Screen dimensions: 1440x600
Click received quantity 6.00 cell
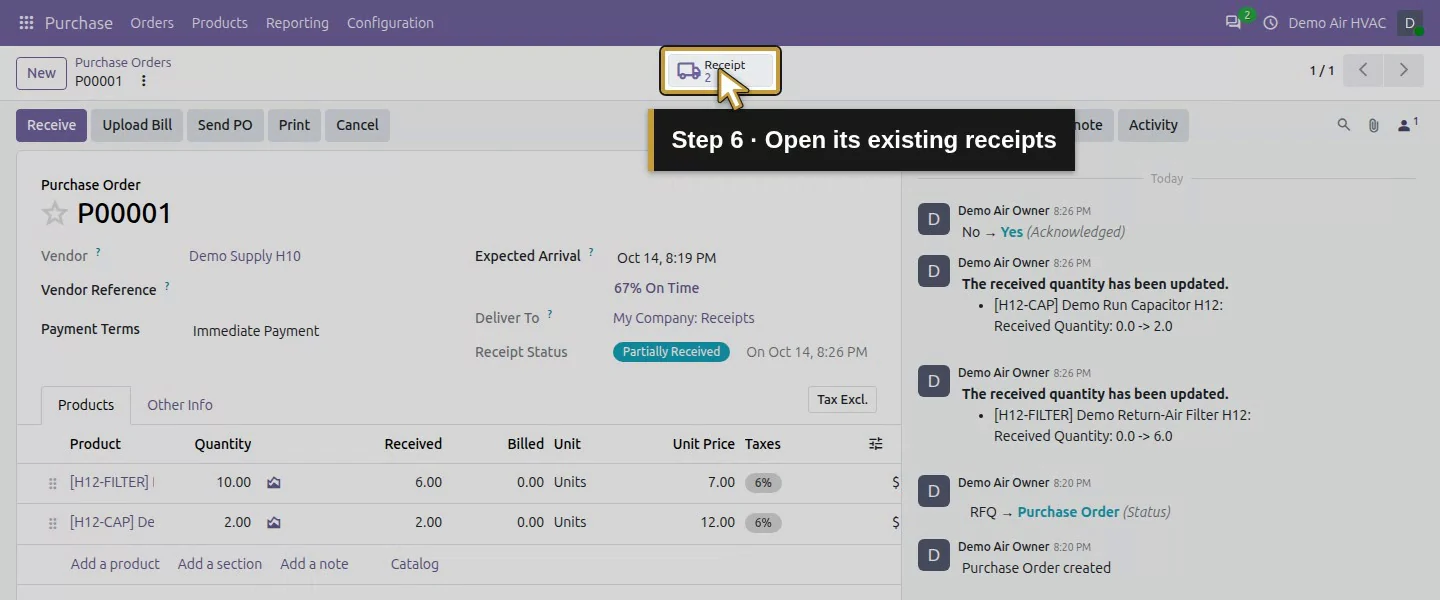coord(428,482)
